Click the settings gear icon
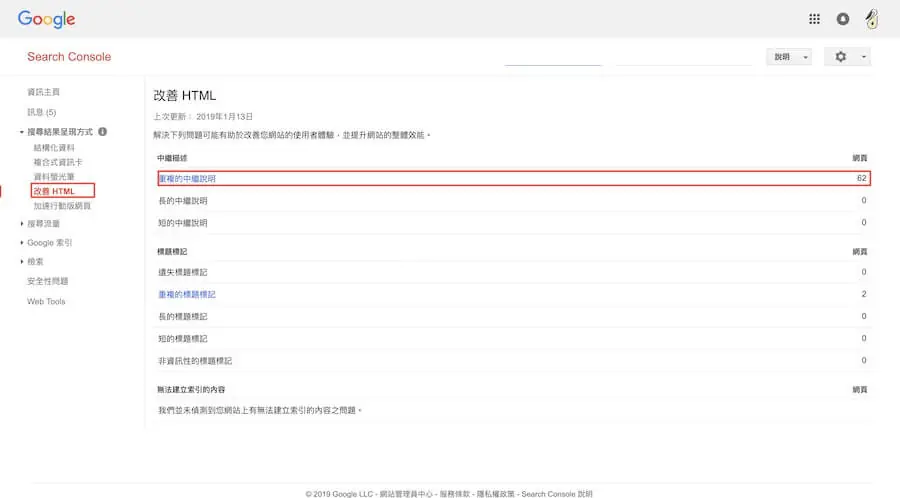The image size is (900, 498). pyautogui.click(x=840, y=56)
